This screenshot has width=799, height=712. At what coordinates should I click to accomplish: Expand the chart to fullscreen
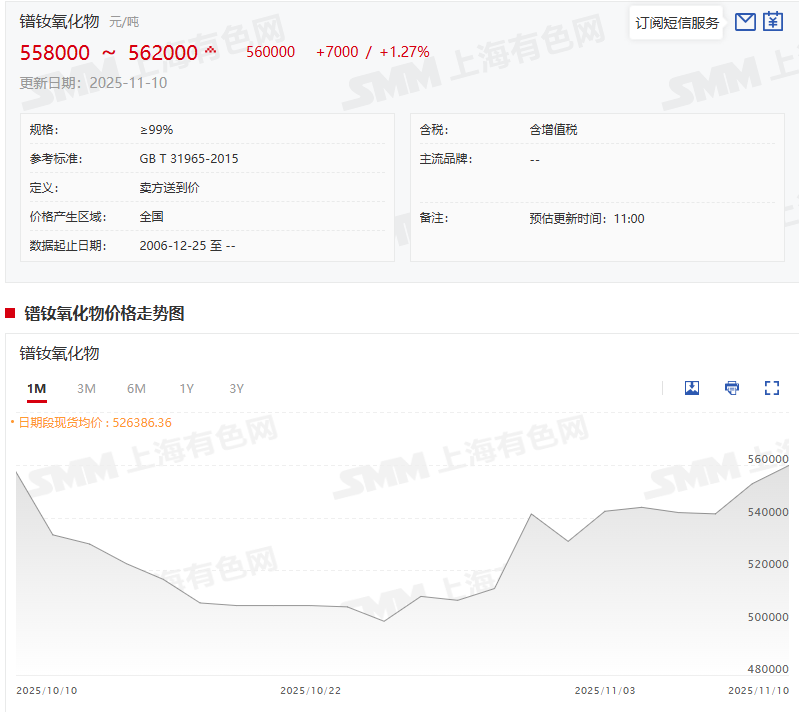pyautogui.click(x=771, y=388)
